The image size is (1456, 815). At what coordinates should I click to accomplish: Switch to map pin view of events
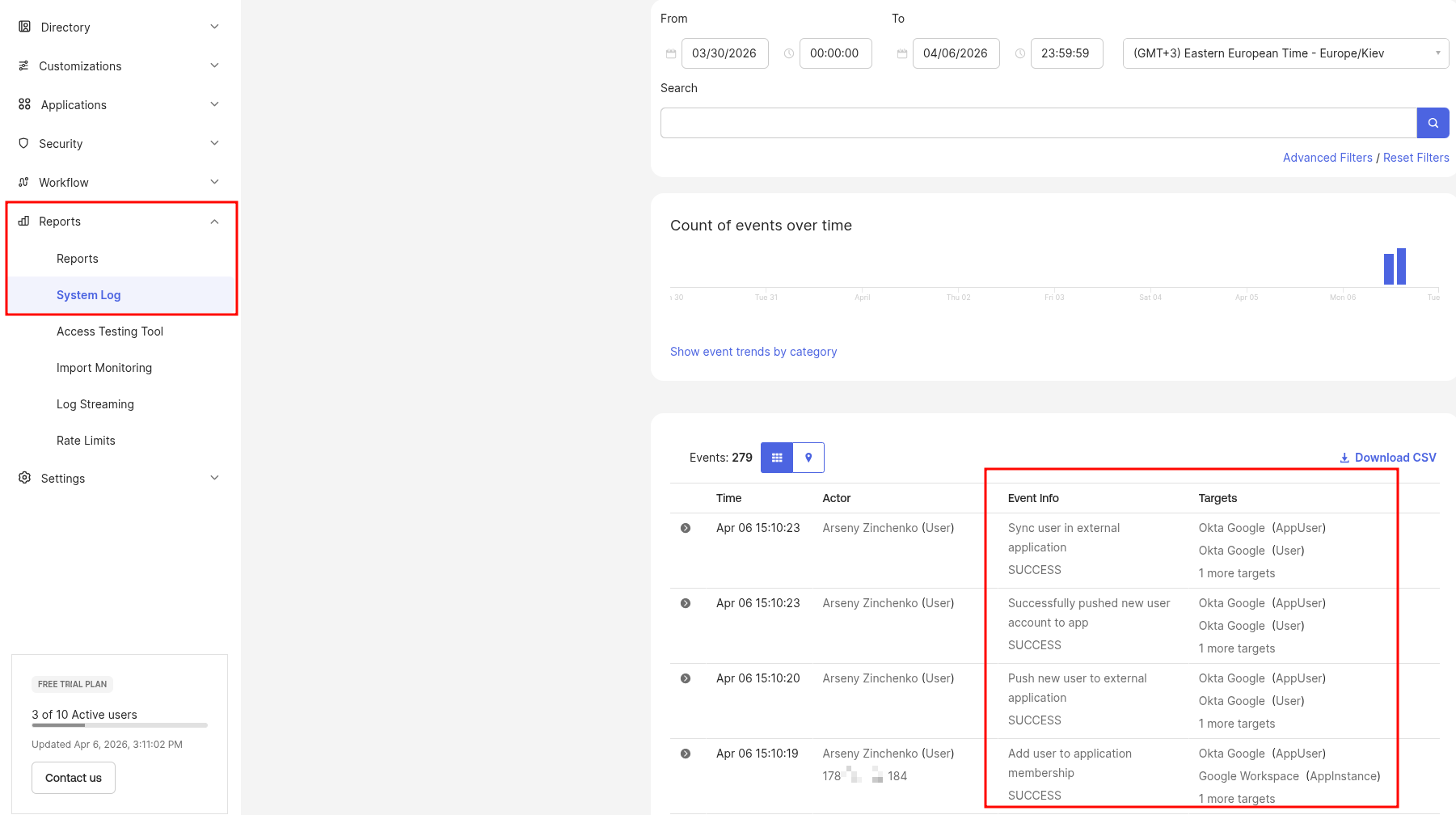(x=808, y=458)
